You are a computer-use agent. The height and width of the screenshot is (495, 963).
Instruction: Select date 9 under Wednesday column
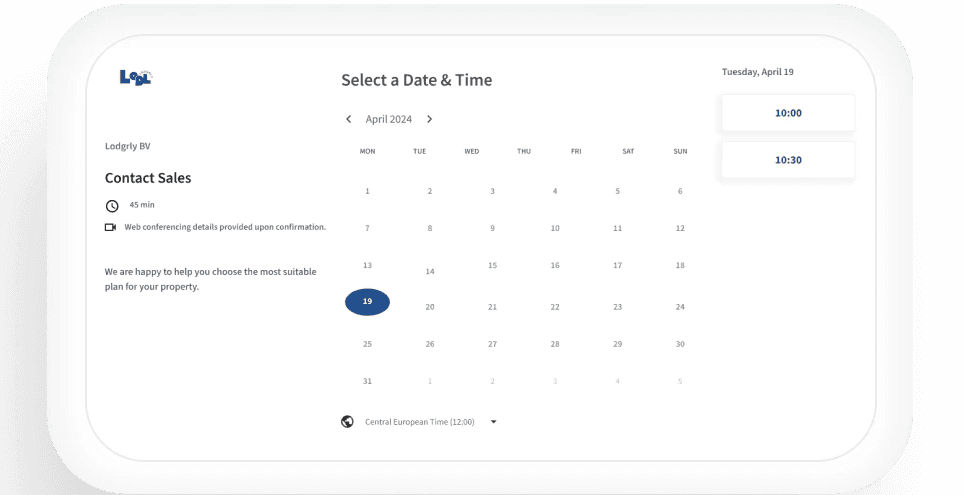(x=493, y=228)
